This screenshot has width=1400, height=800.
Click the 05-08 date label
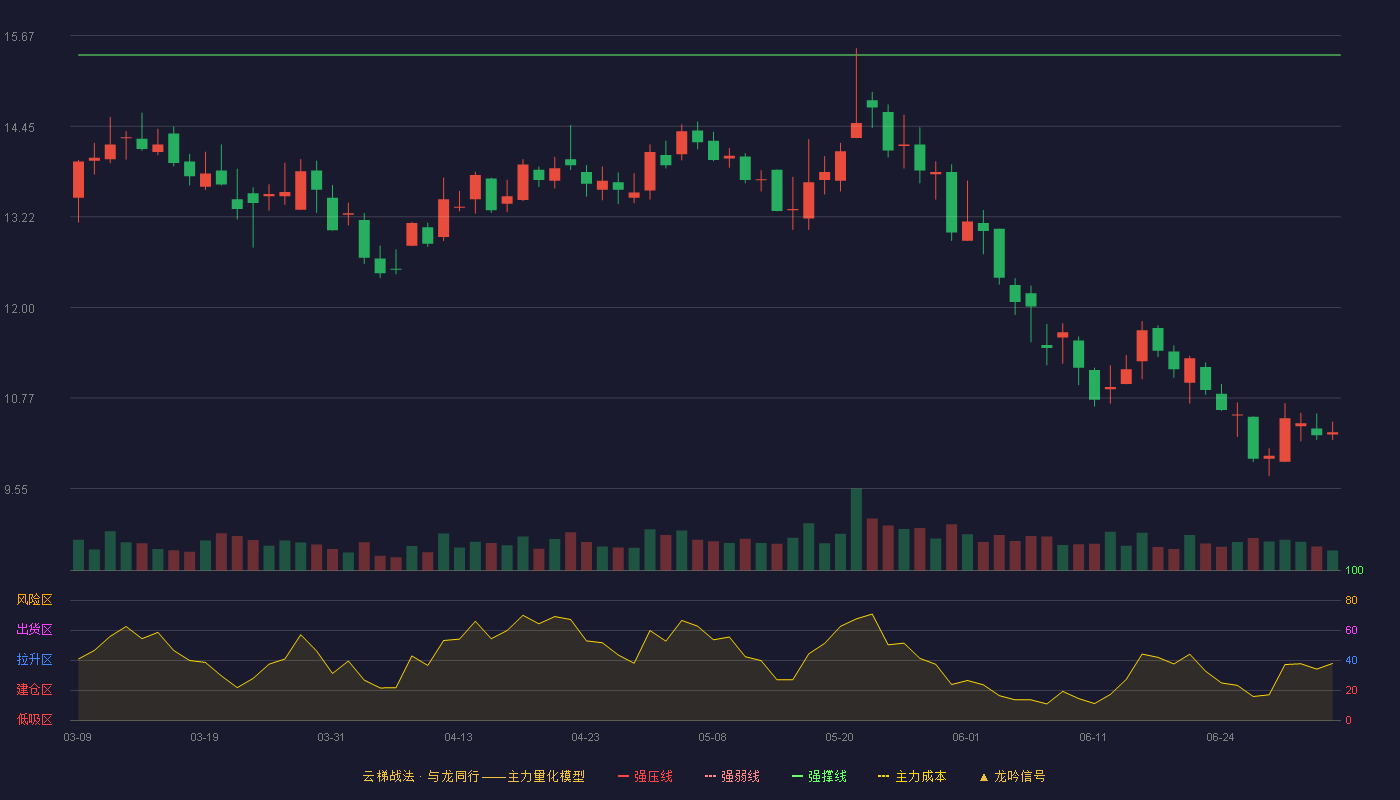[x=712, y=737]
